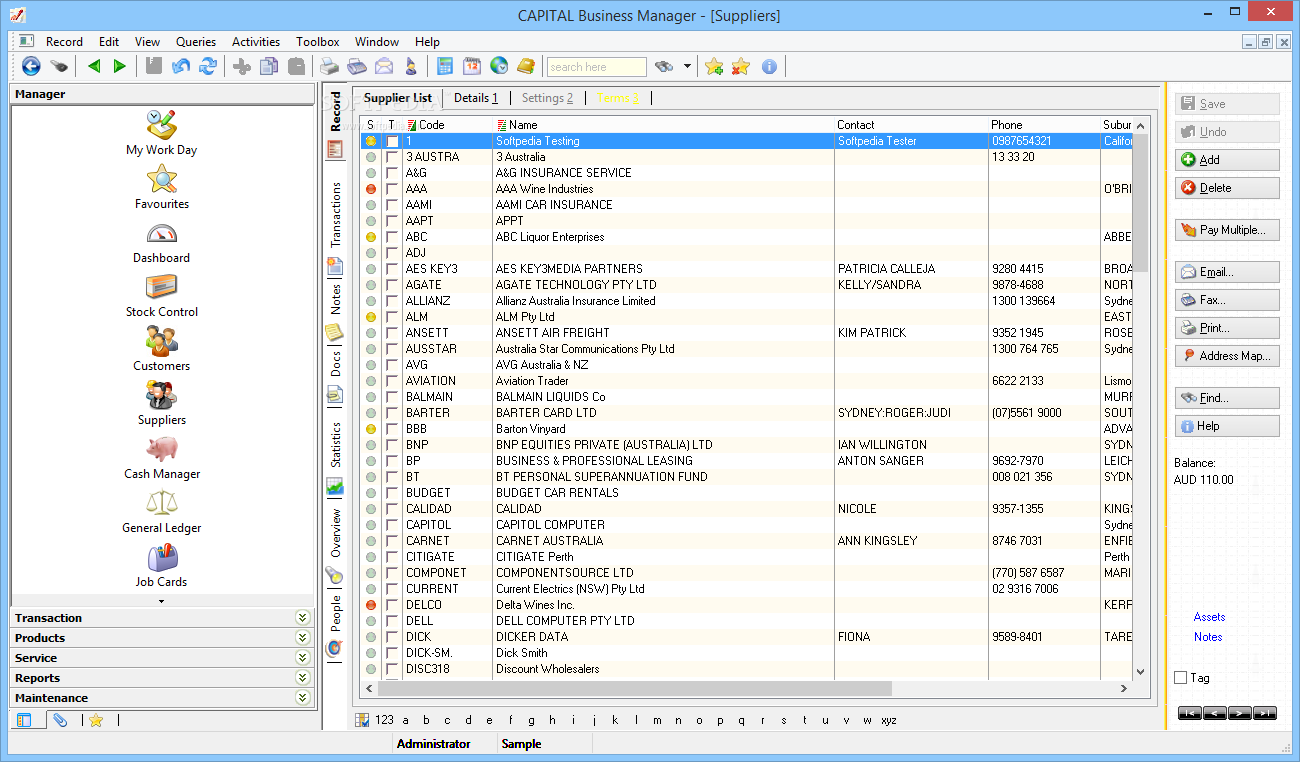The width and height of the screenshot is (1300, 762).
Task: Open the dropdown arrow next to binoculars
Action: pos(687,67)
